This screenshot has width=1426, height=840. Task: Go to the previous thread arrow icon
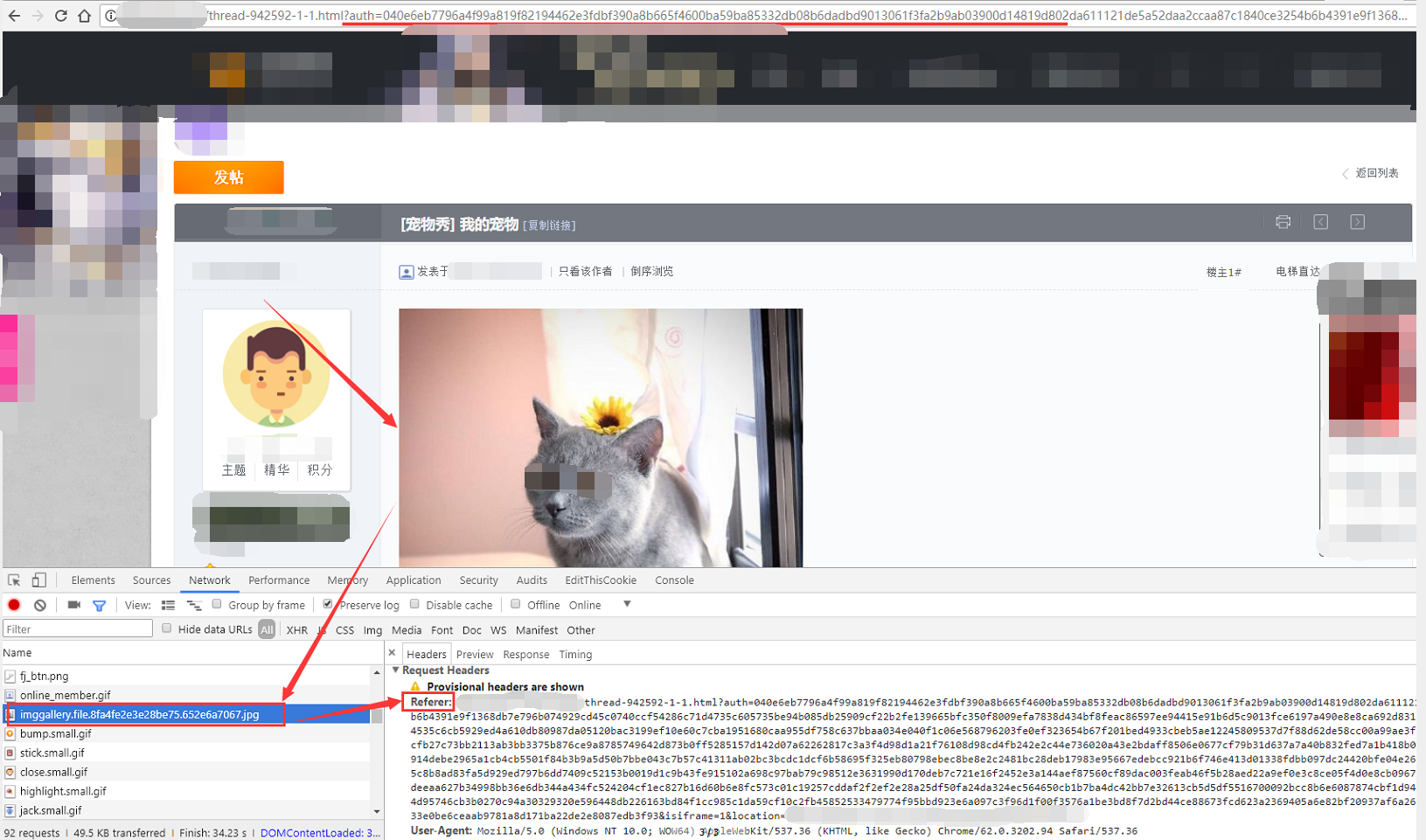click(x=1320, y=222)
